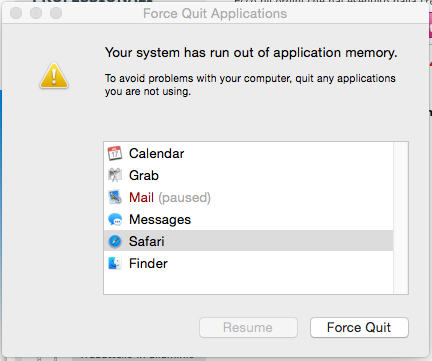This screenshot has width=432, height=361.
Task: Click the yellow warning triangle icon
Action: [54, 76]
